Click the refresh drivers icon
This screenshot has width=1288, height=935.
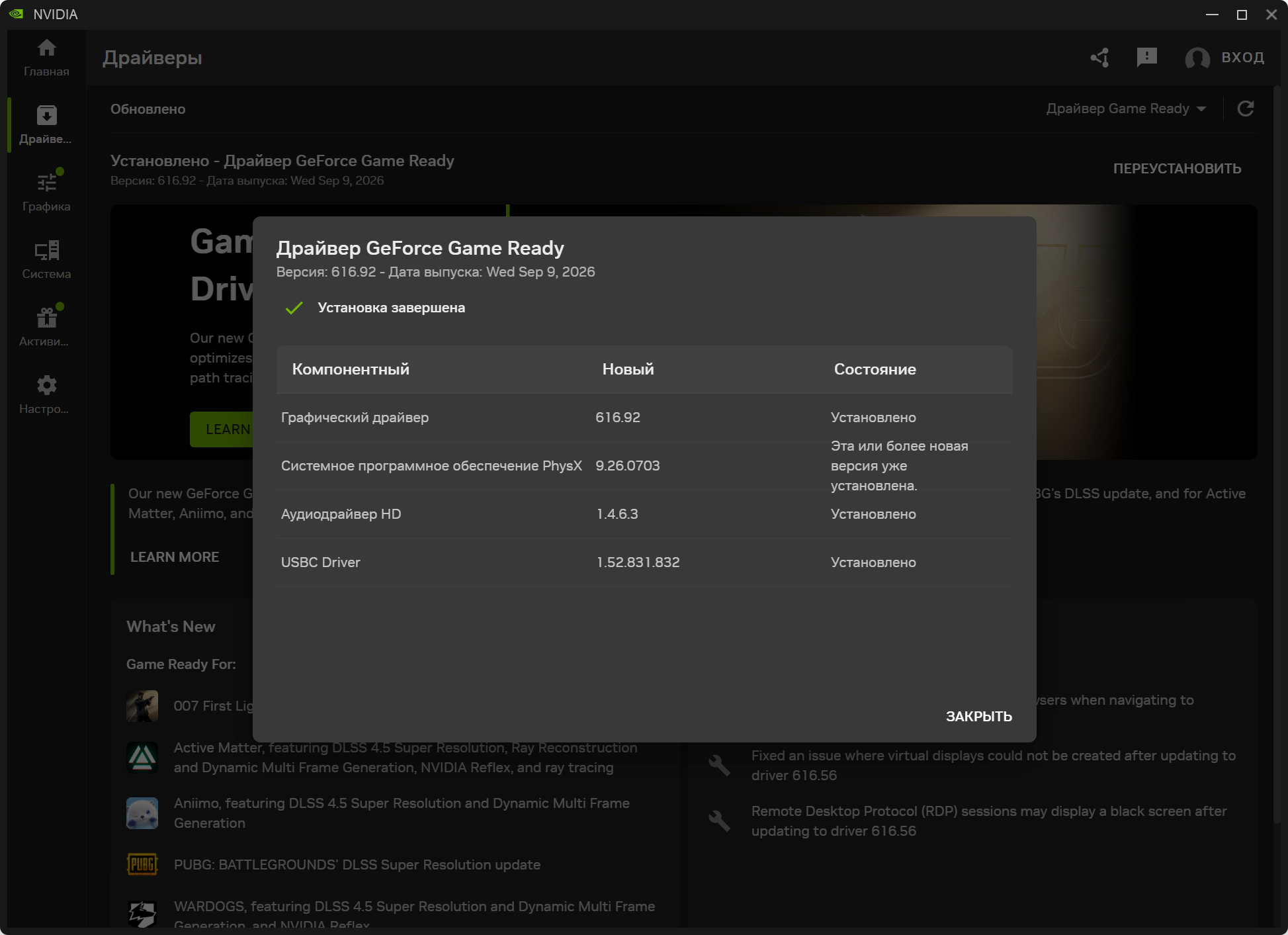pos(1246,109)
